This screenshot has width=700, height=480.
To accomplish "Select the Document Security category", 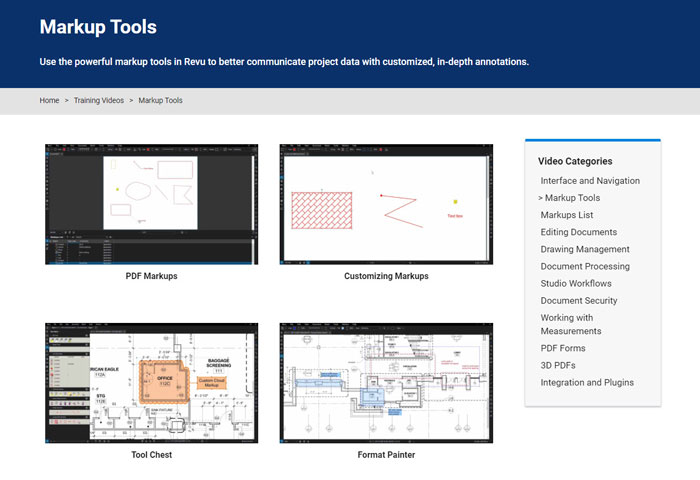I will point(579,300).
